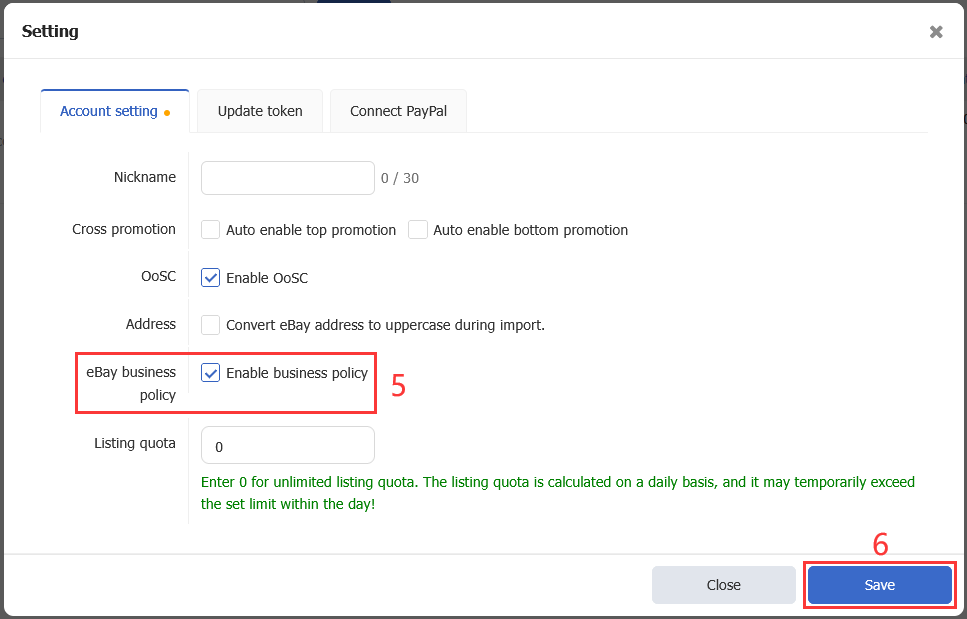The height and width of the screenshot is (619, 967).
Task: Toggle Convert eBay address to uppercase checkbox
Action: point(211,325)
